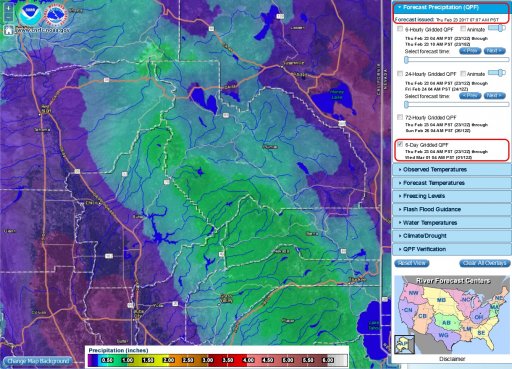The image size is (512, 369).
Task: Click the Lake Tahoe label on map
Action: tap(374, 326)
